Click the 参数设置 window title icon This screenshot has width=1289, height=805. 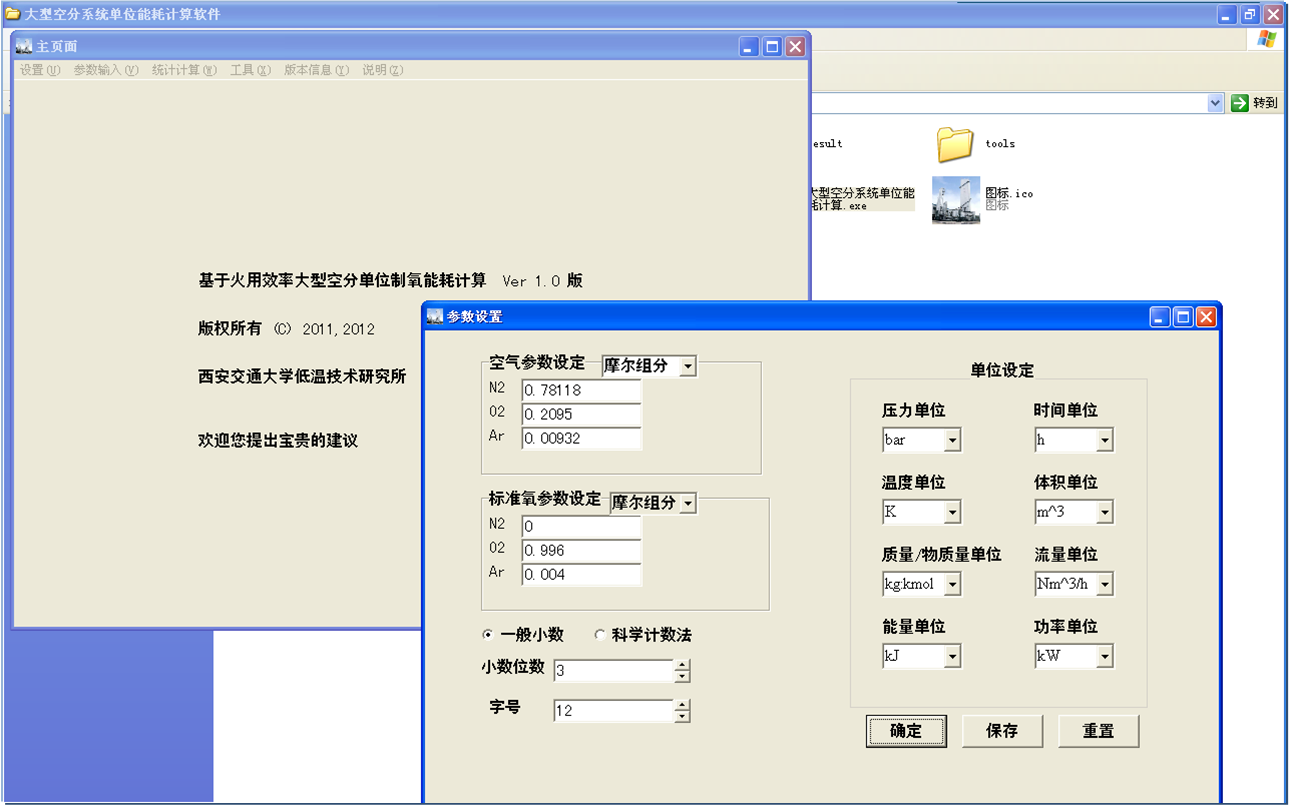click(434, 317)
